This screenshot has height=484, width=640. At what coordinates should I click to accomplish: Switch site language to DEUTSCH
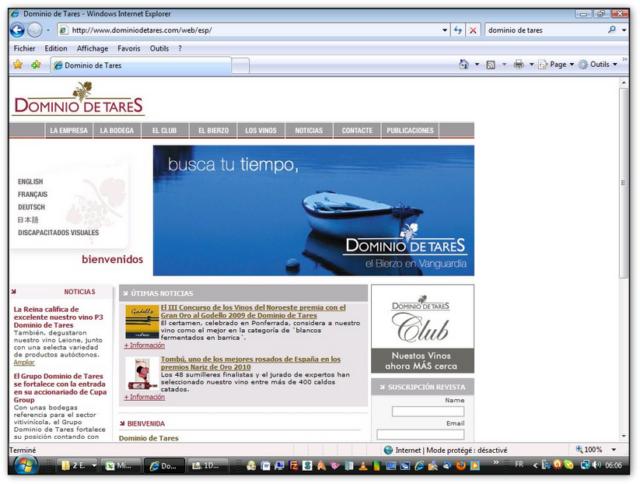[x=31, y=207]
